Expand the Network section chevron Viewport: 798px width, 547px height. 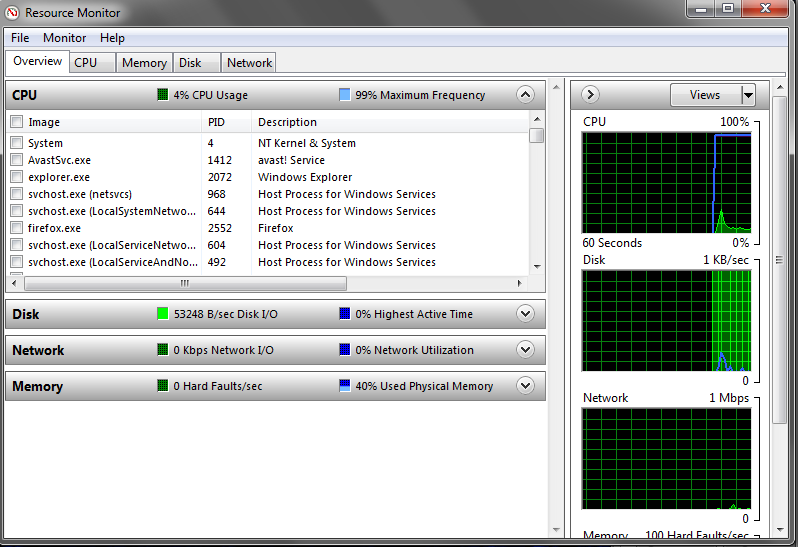tap(525, 350)
